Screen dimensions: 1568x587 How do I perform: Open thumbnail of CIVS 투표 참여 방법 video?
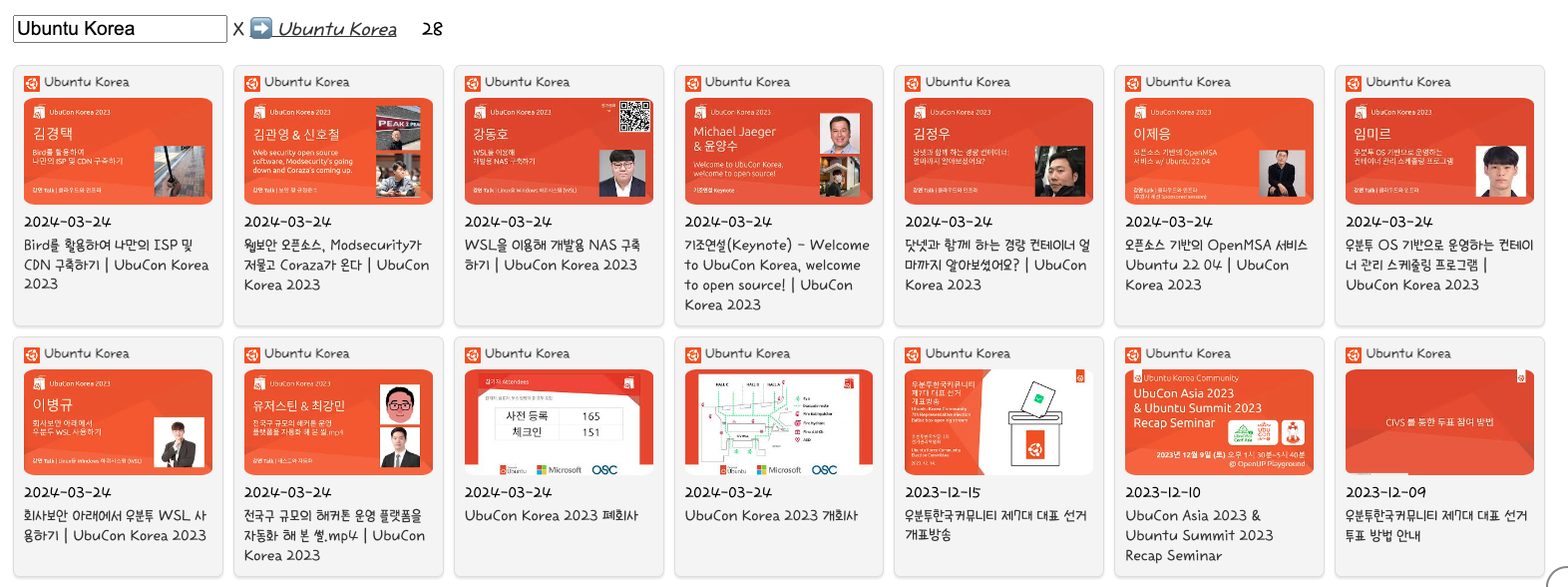1439,422
